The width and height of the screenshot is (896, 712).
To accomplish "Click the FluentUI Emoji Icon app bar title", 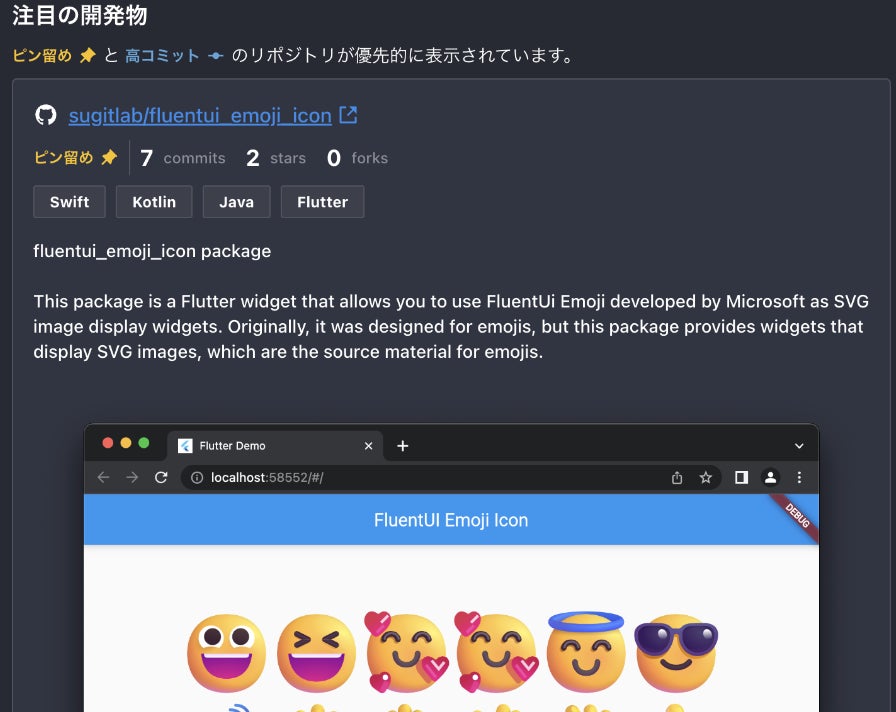I will point(451,520).
